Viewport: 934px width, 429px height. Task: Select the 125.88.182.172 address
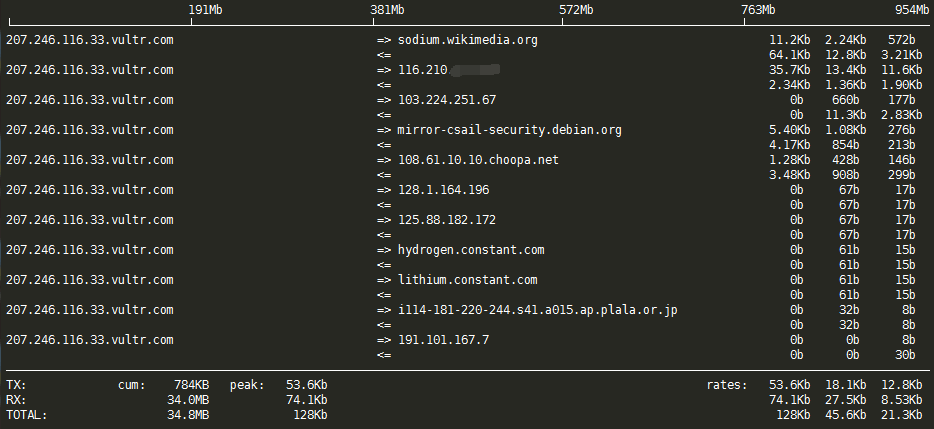447,219
